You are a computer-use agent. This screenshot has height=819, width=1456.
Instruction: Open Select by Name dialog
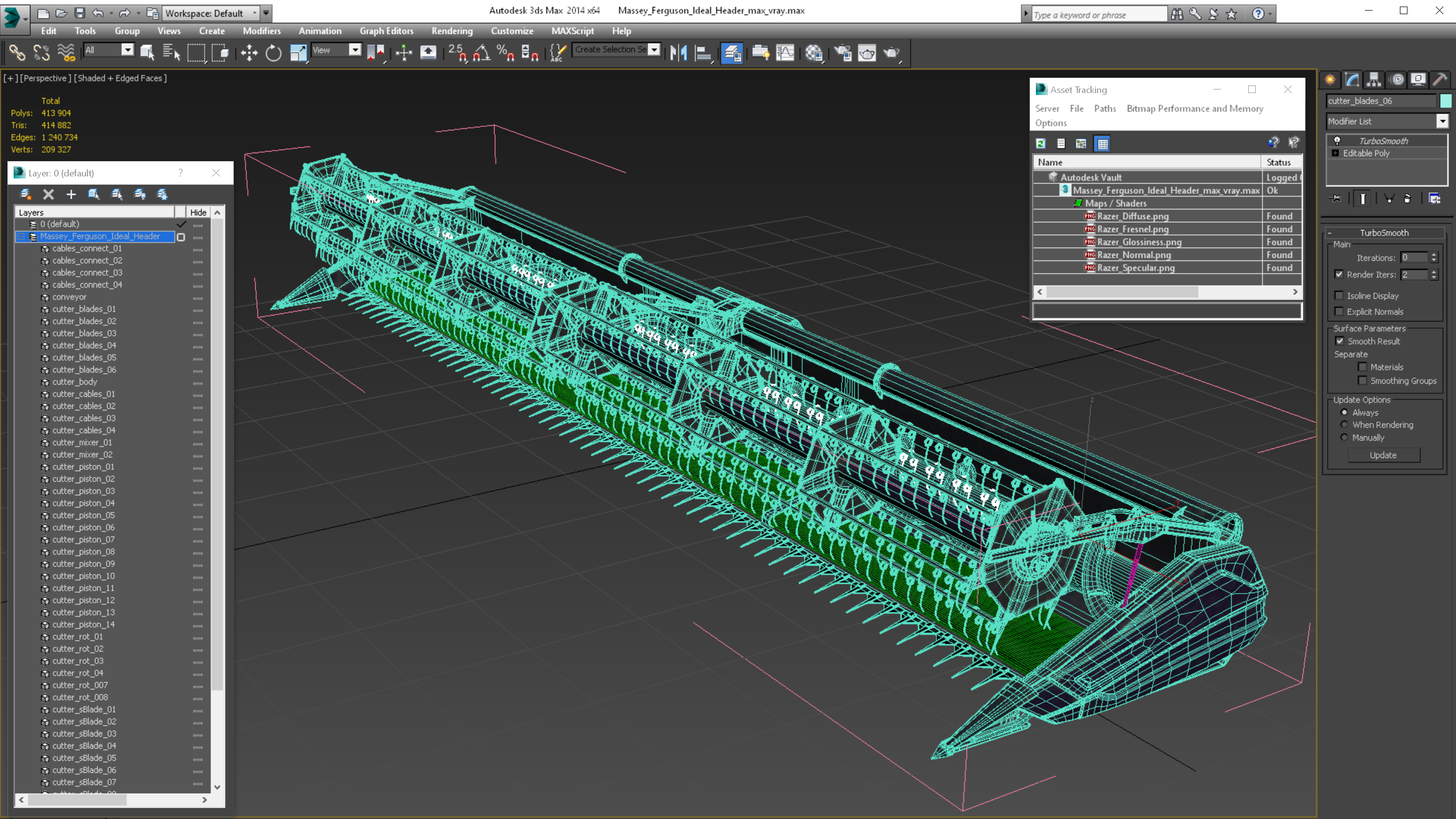[x=171, y=53]
